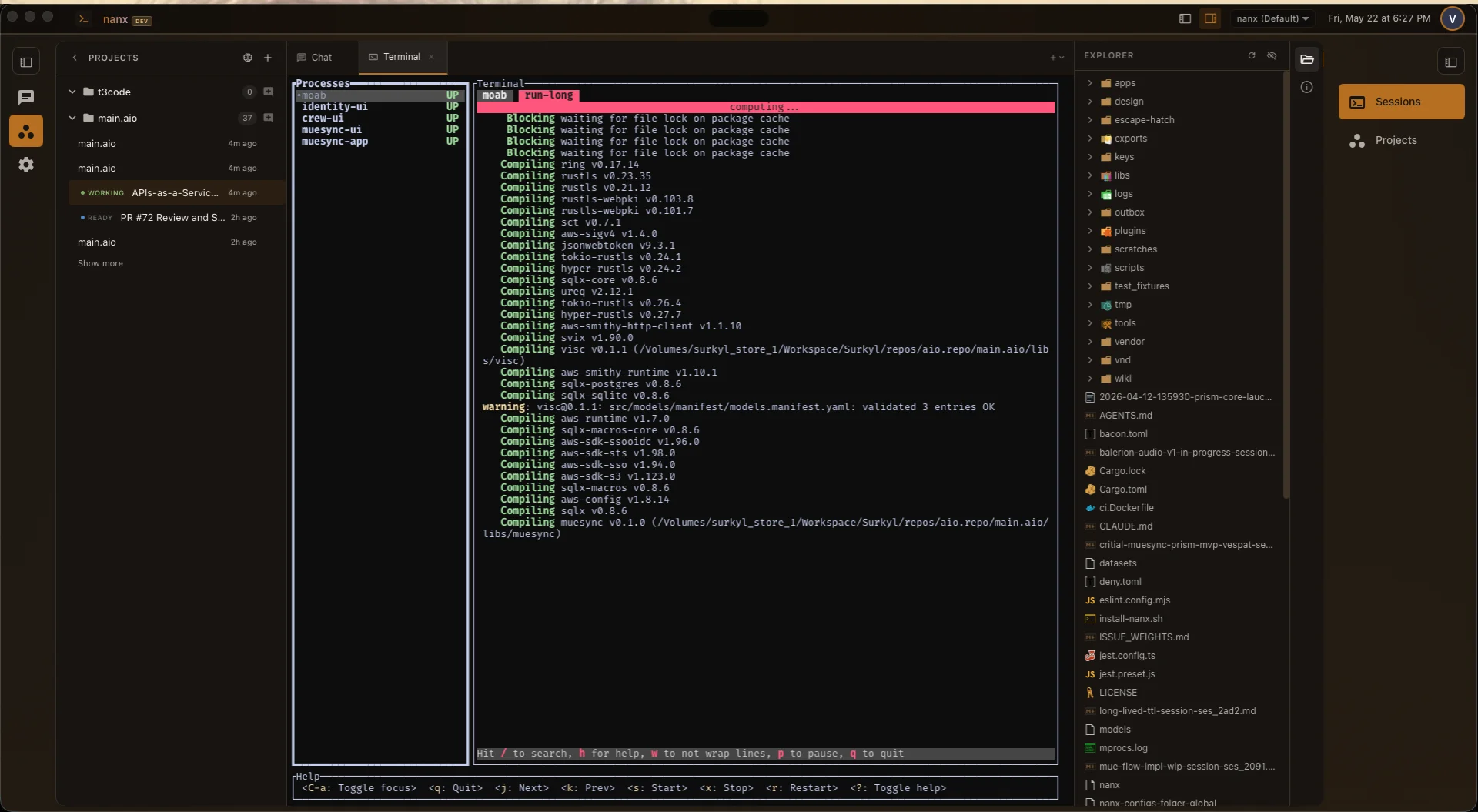Collapse the main.aio project group
This screenshot has width=1478, height=812.
pos(72,118)
